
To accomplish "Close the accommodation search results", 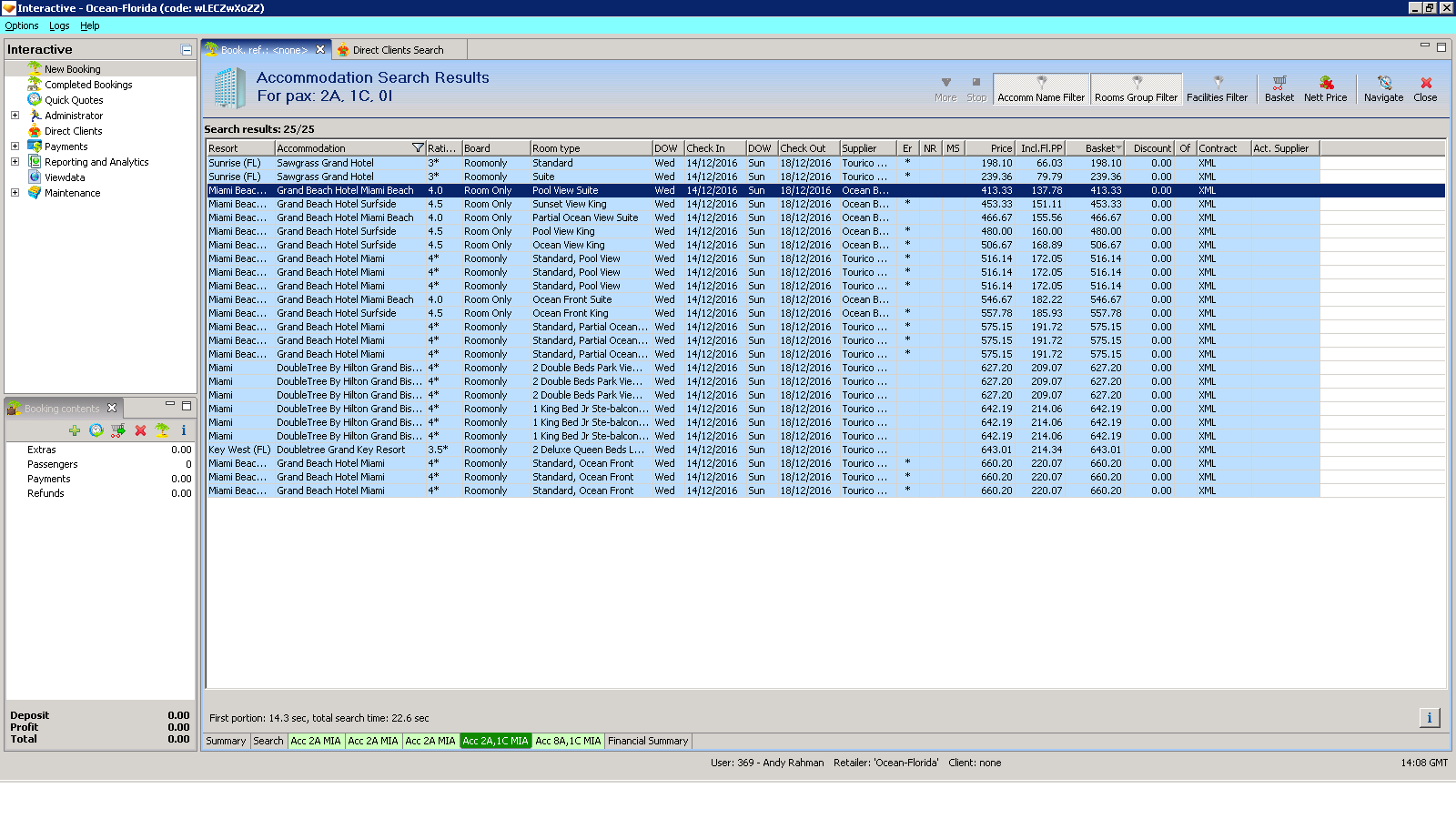I will pyautogui.click(x=1425, y=88).
